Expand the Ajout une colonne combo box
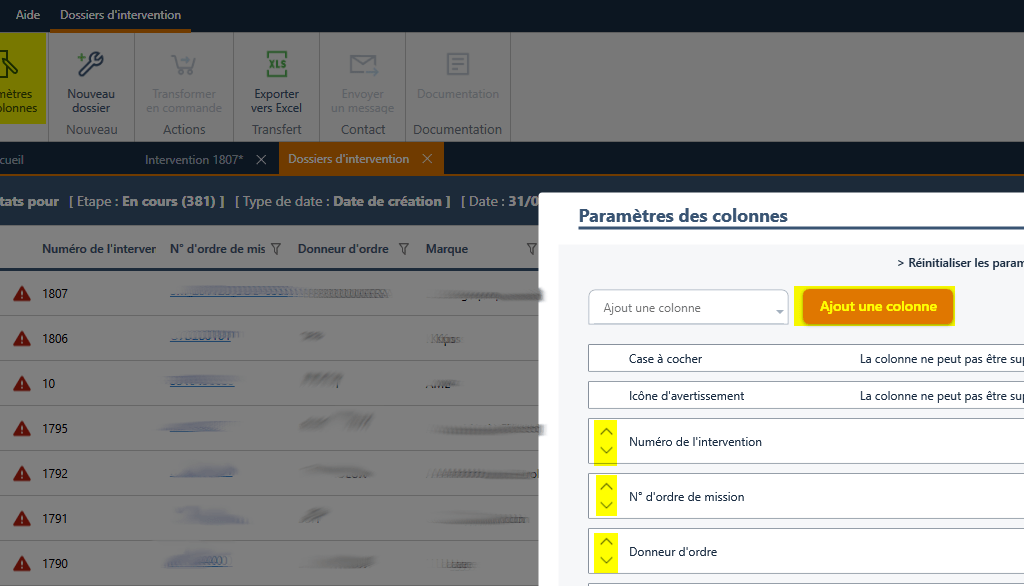The width and height of the screenshot is (1024, 586). pyautogui.click(x=779, y=309)
